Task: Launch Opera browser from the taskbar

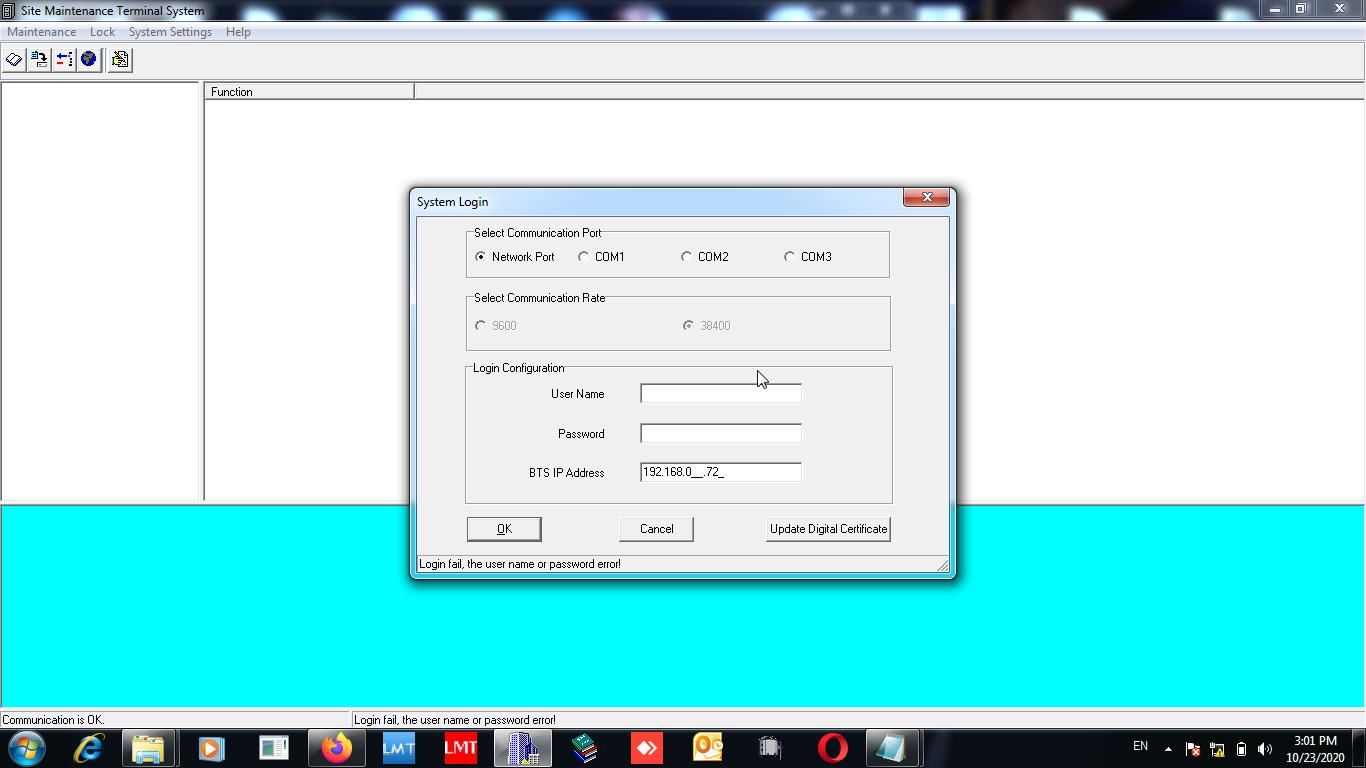Action: click(832, 748)
